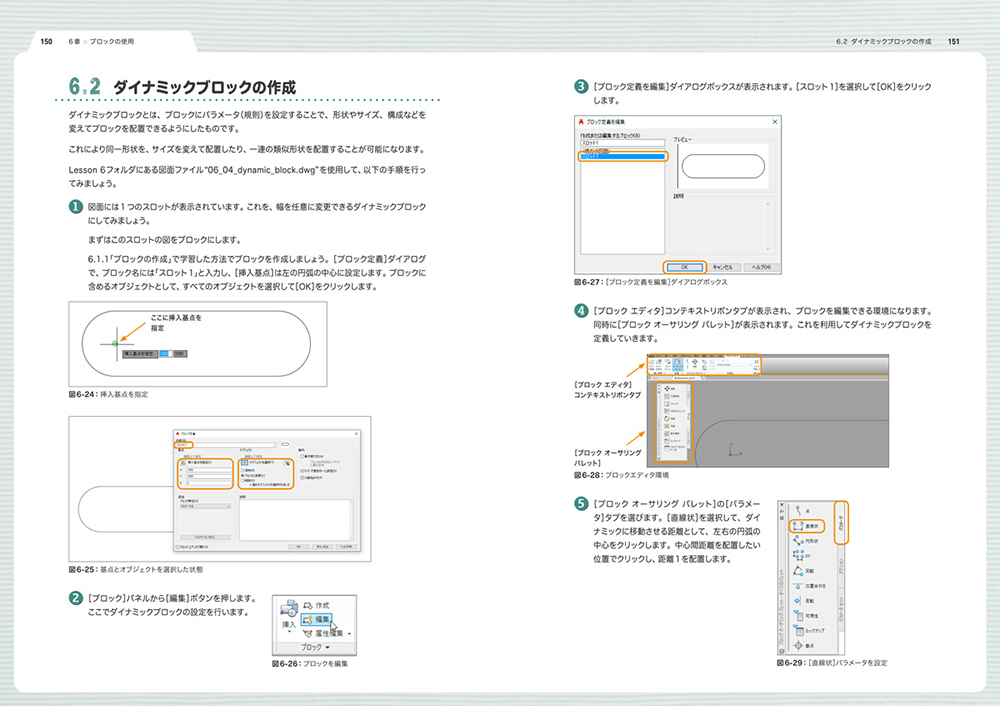The image size is (1000, 706).
Task: Click the Close Block Editor icon in ribbon
Action: [x=756, y=362]
